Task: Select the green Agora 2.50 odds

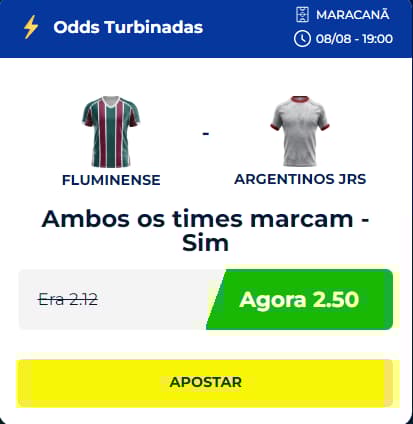Action: coord(299,299)
